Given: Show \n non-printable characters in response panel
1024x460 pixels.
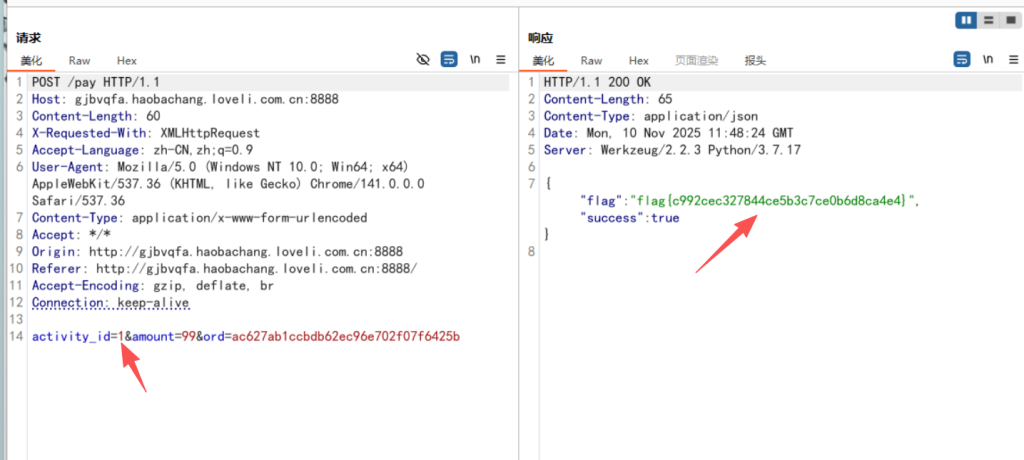Looking at the screenshot, I should [x=987, y=60].
